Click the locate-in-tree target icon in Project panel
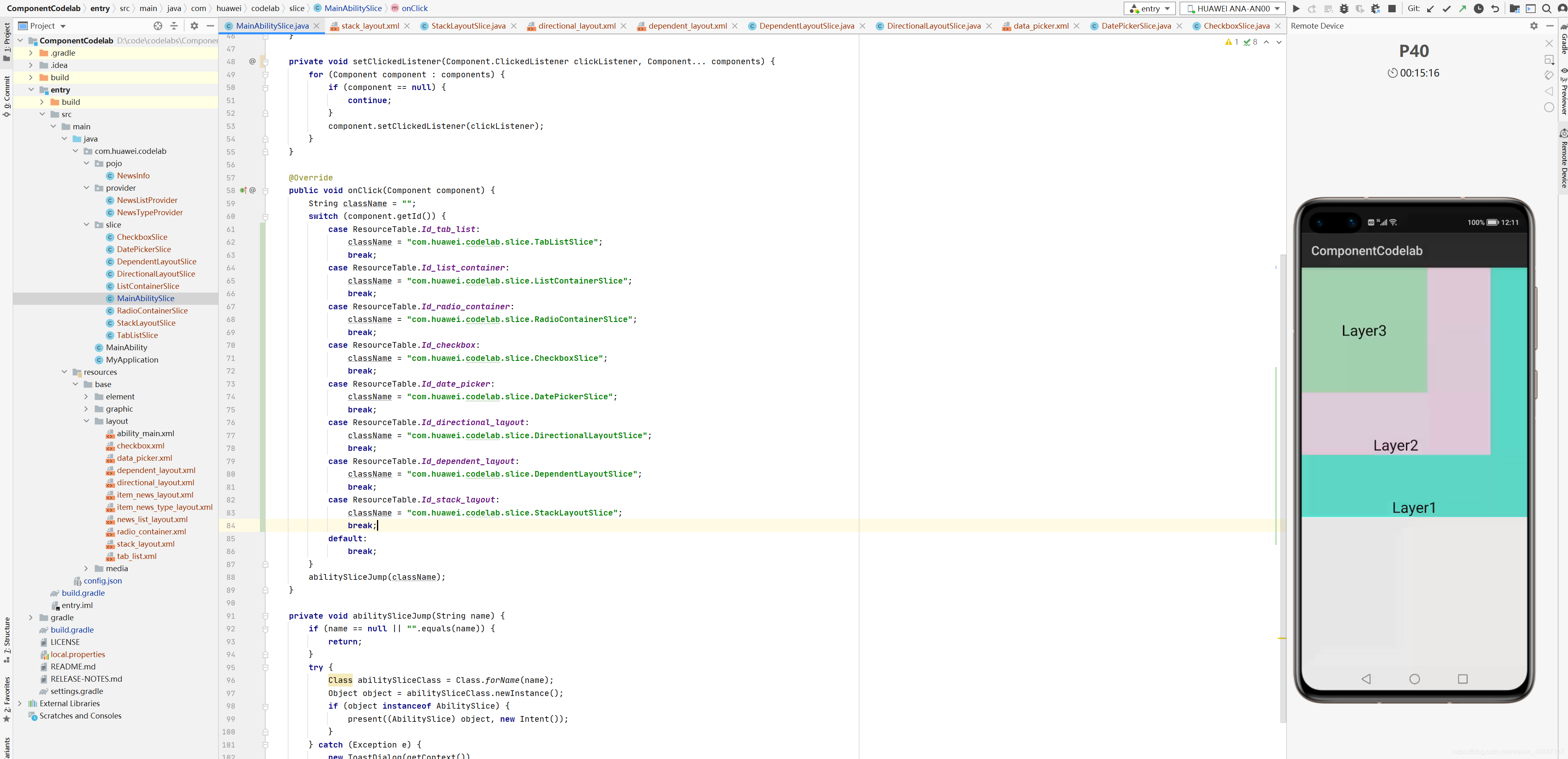Image resolution: width=1568 pixels, height=759 pixels. [158, 25]
